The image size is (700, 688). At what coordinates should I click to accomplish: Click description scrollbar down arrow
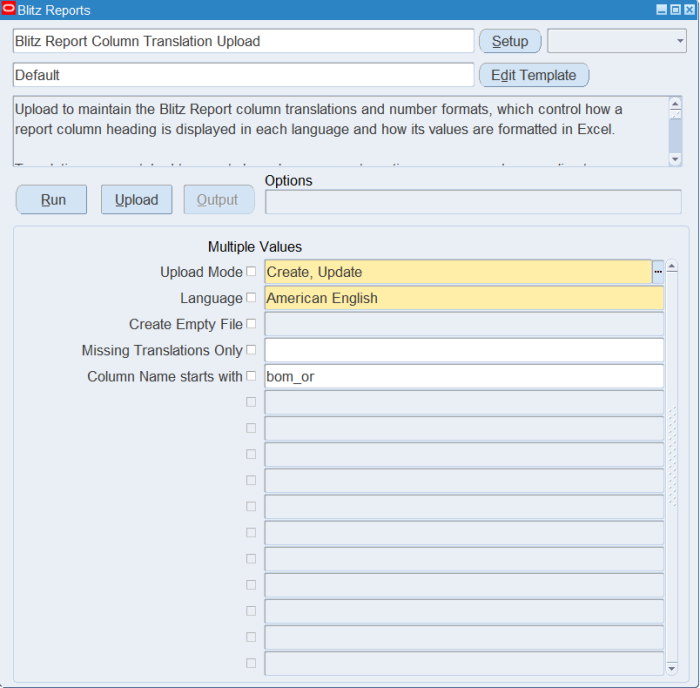tap(675, 159)
